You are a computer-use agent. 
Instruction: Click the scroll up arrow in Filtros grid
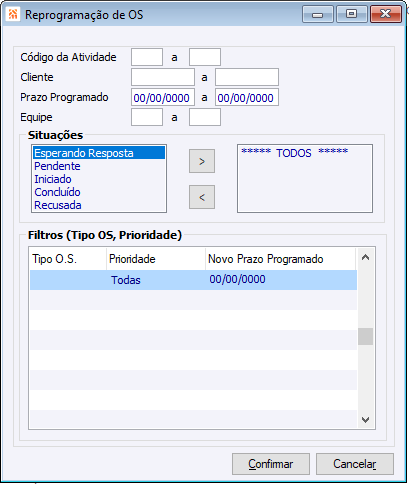pyautogui.click(x=365, y=257)
